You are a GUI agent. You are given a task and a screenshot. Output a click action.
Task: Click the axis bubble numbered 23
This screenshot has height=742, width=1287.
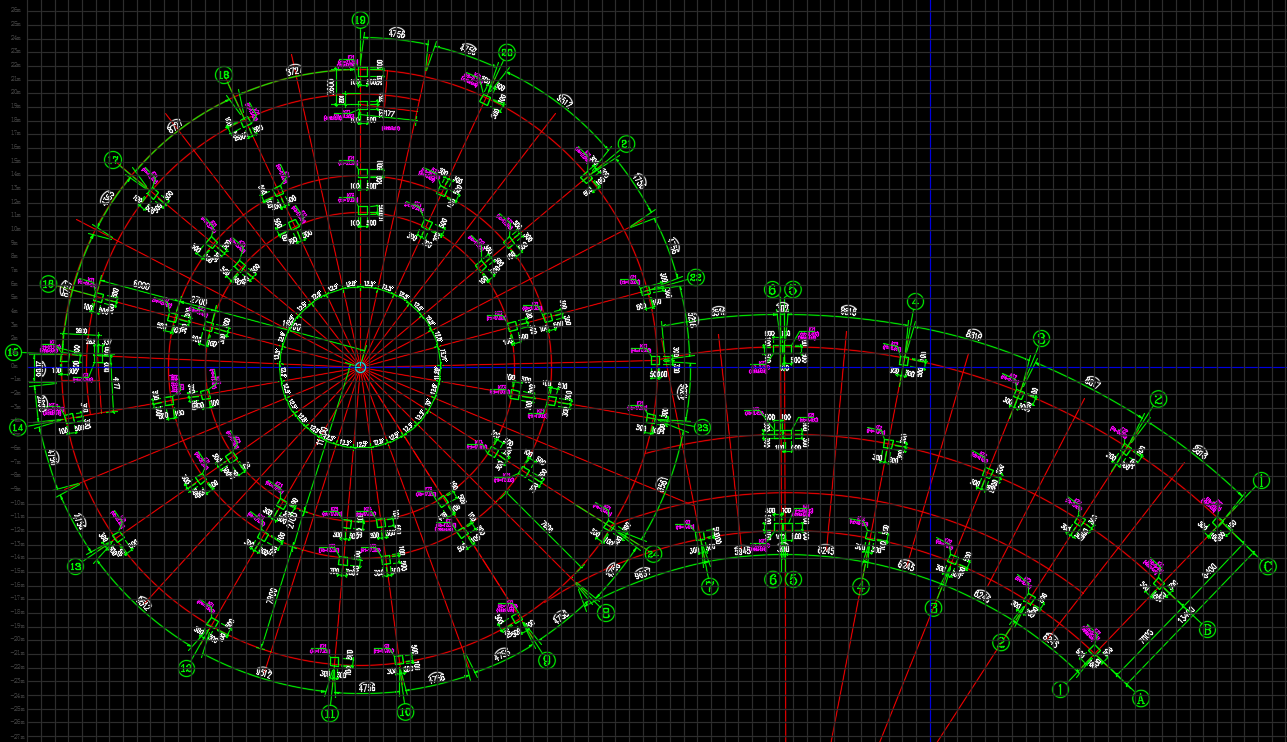pos(702,428)
